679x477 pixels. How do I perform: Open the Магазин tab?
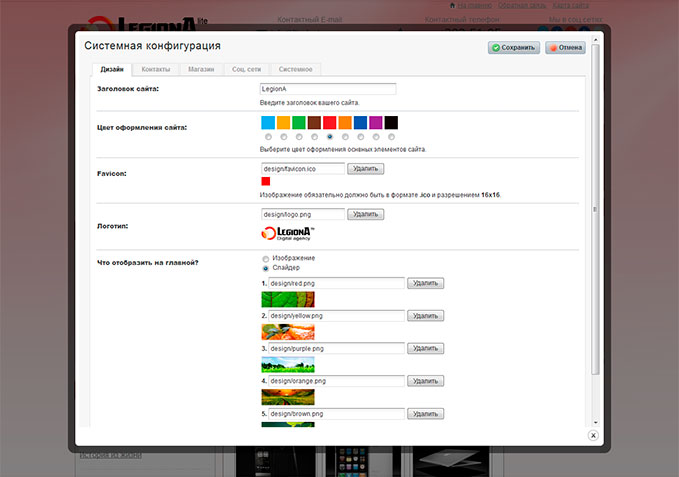(201, 69)
